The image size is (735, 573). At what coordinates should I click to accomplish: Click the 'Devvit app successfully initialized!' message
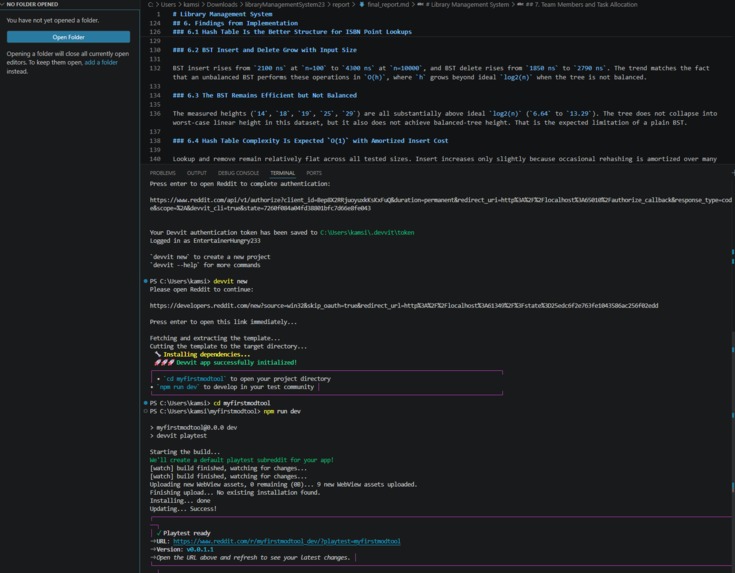(226, 362)
